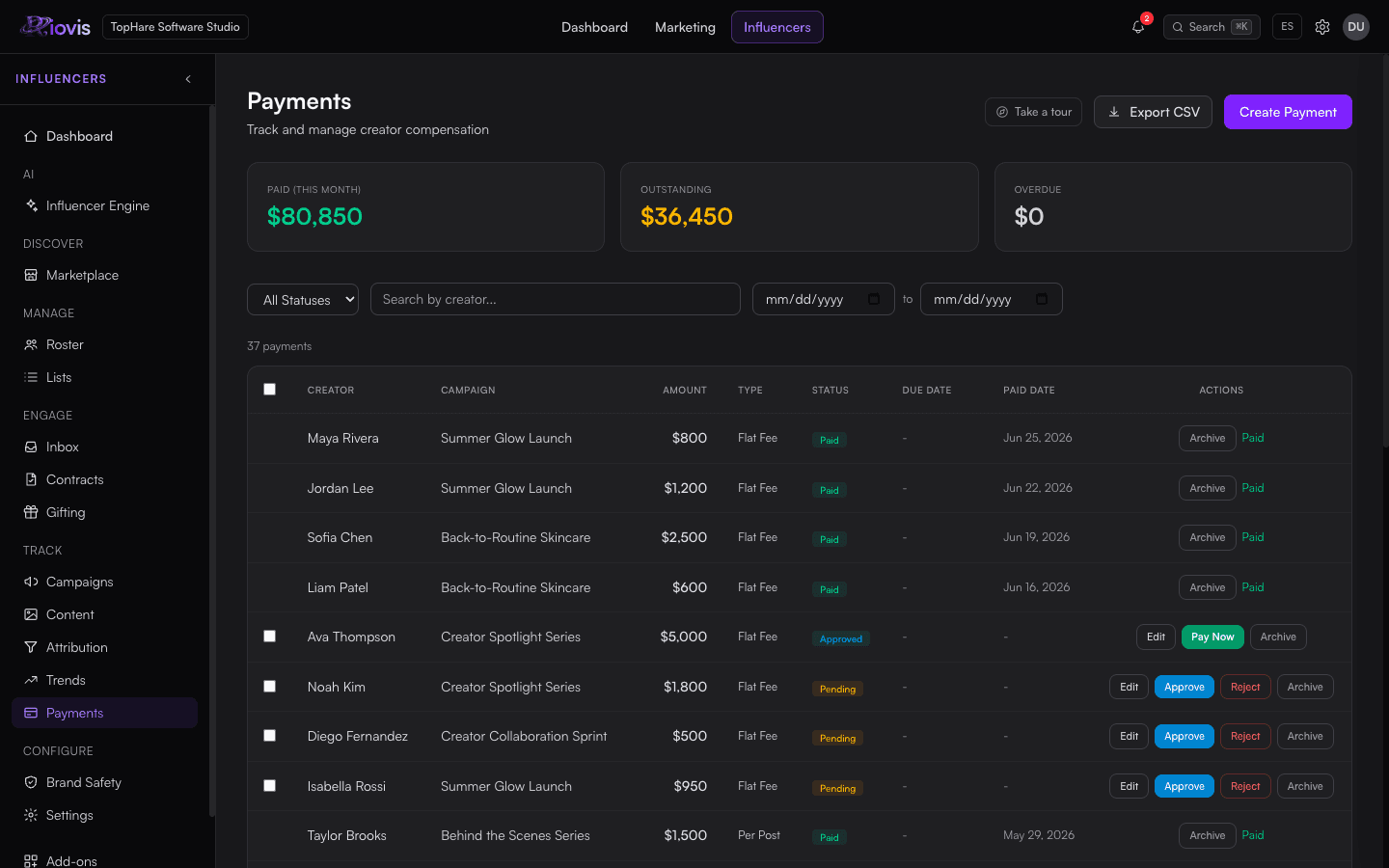Click the end date mm/dd/yyyy field
This screenshot has height=868, width=1389.
[992, 299]
